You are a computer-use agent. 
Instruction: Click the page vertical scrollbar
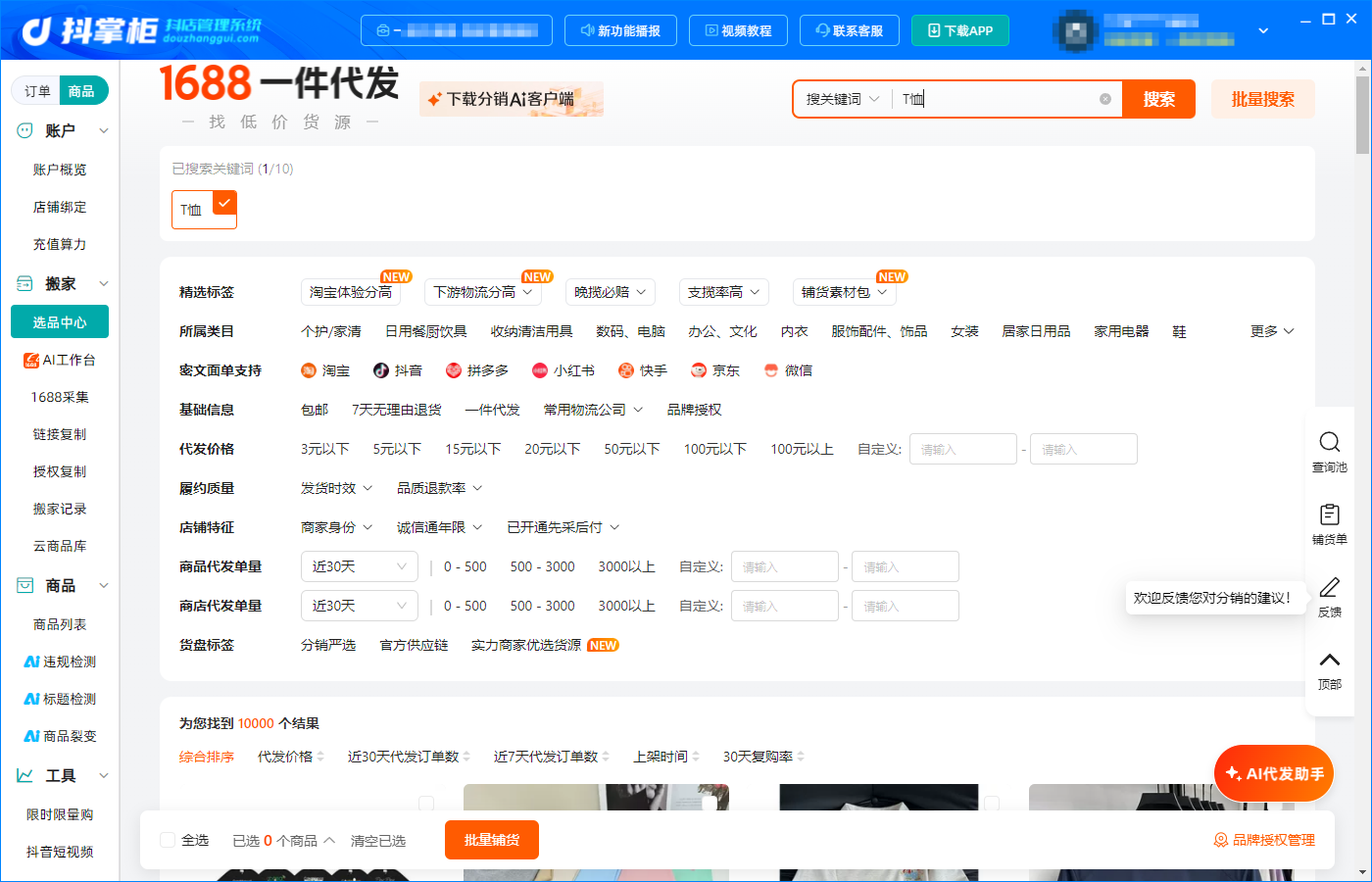pyautogui.click(x=1363, y=116)
